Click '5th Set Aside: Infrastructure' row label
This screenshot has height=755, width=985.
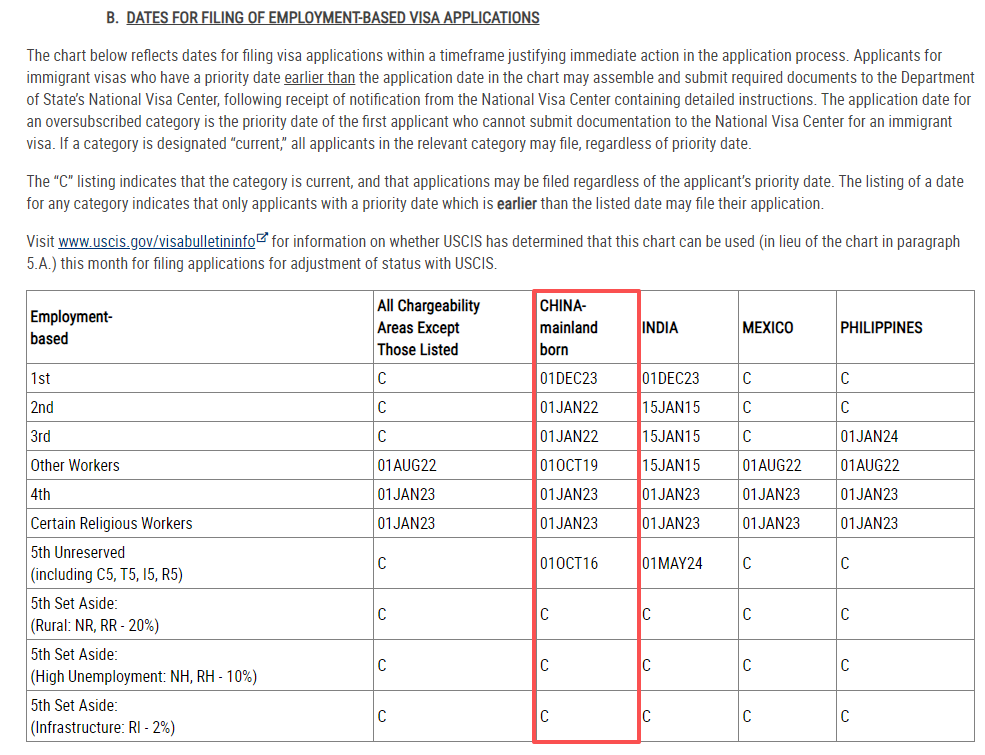coord(102,717)
